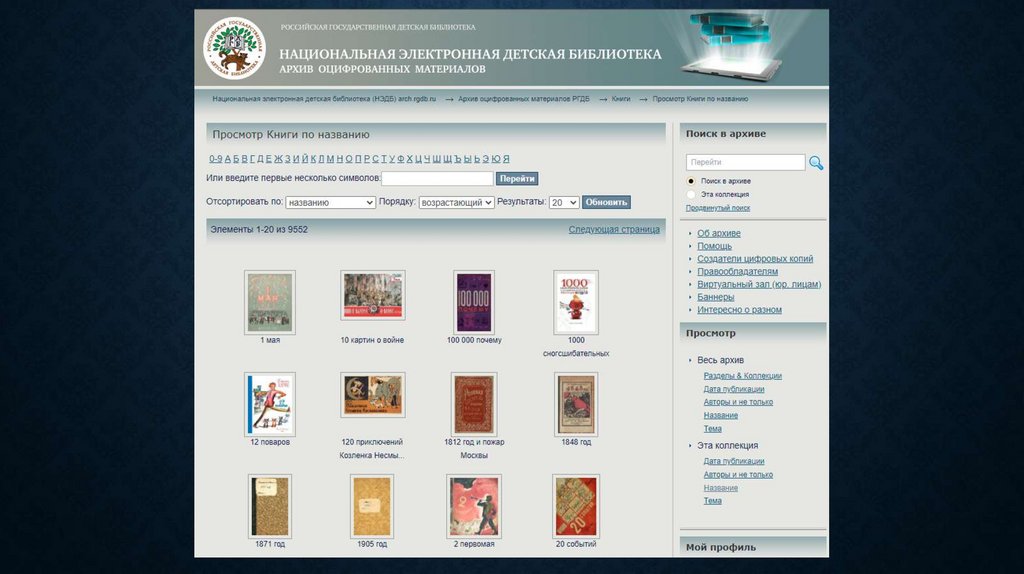1024x574 pixels.
Task: Click the title text '12 поваров'
Action: pos(270,442)
